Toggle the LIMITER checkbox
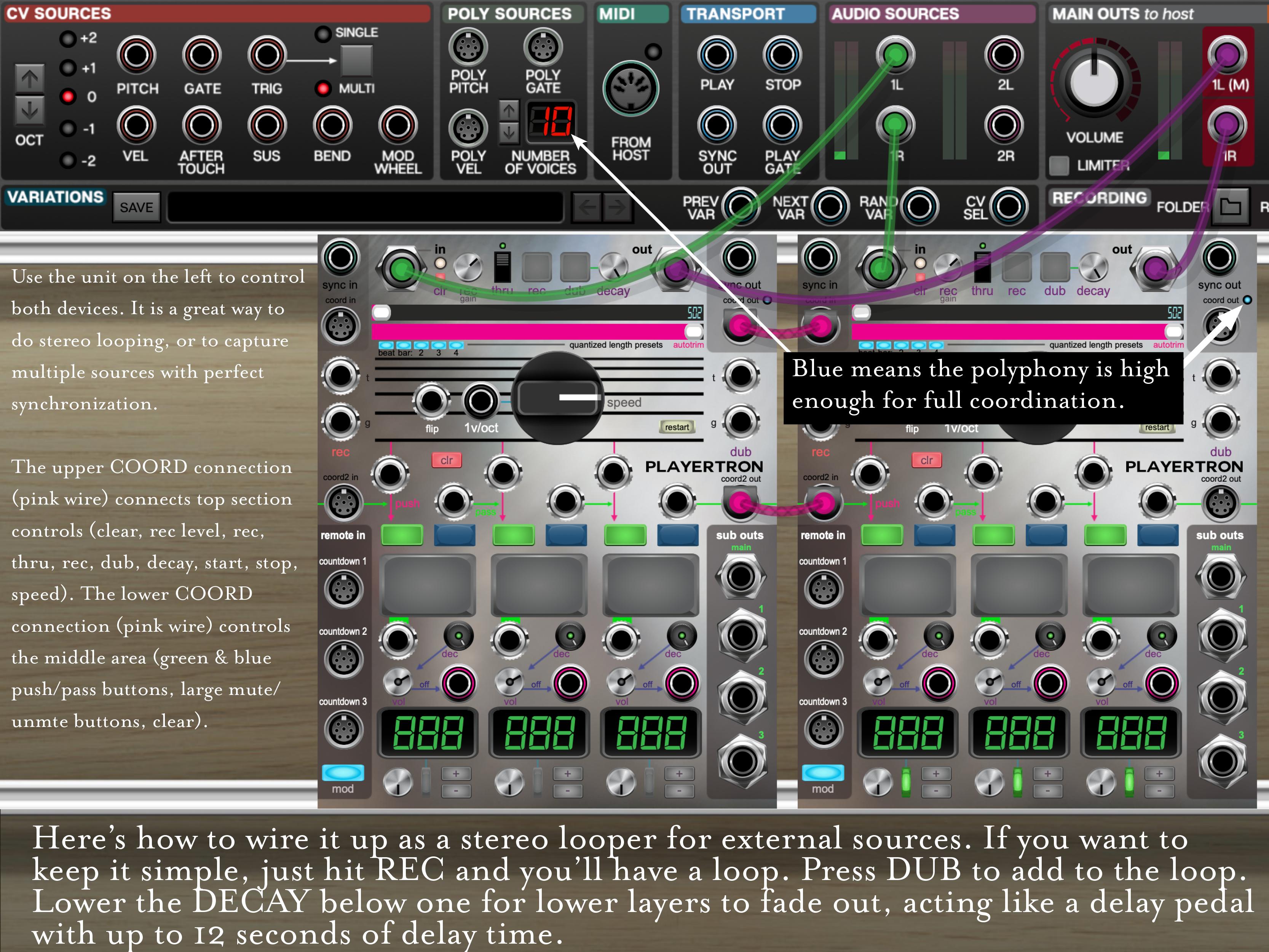This screenshot has width=1269, height=952. coord(1059,166)
